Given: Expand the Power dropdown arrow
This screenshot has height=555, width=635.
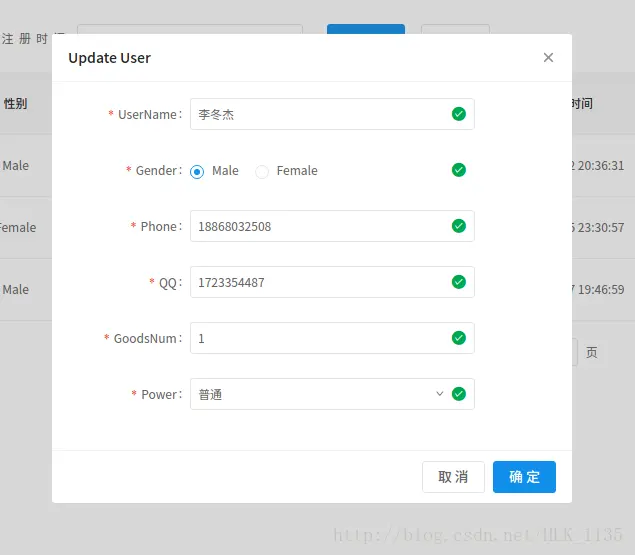Looking at the screenshot, I should pos(439,394).
